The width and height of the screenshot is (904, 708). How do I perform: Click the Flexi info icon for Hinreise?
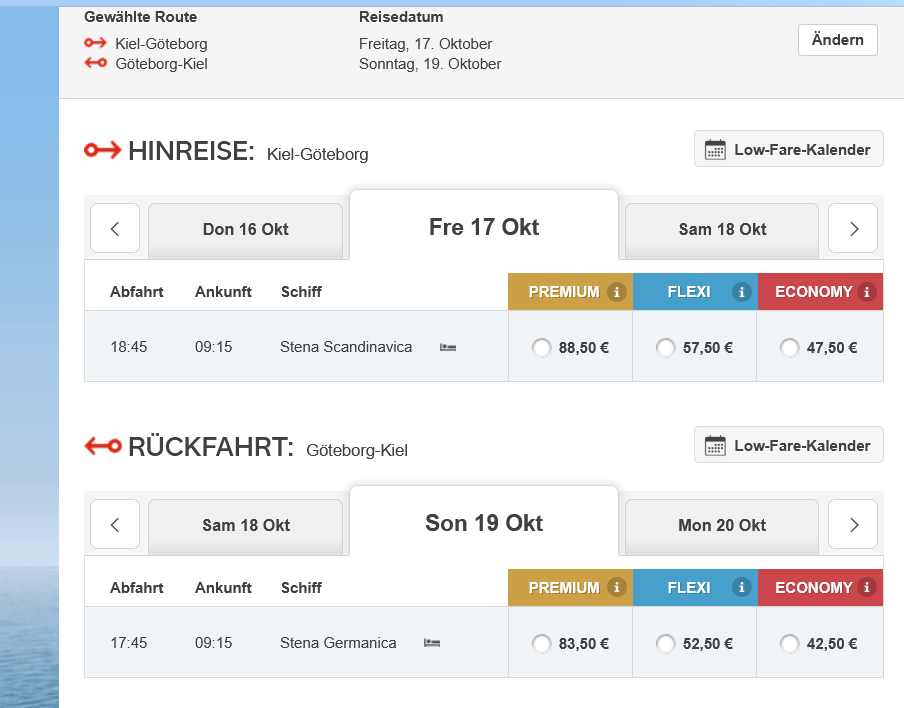[741, 292]
